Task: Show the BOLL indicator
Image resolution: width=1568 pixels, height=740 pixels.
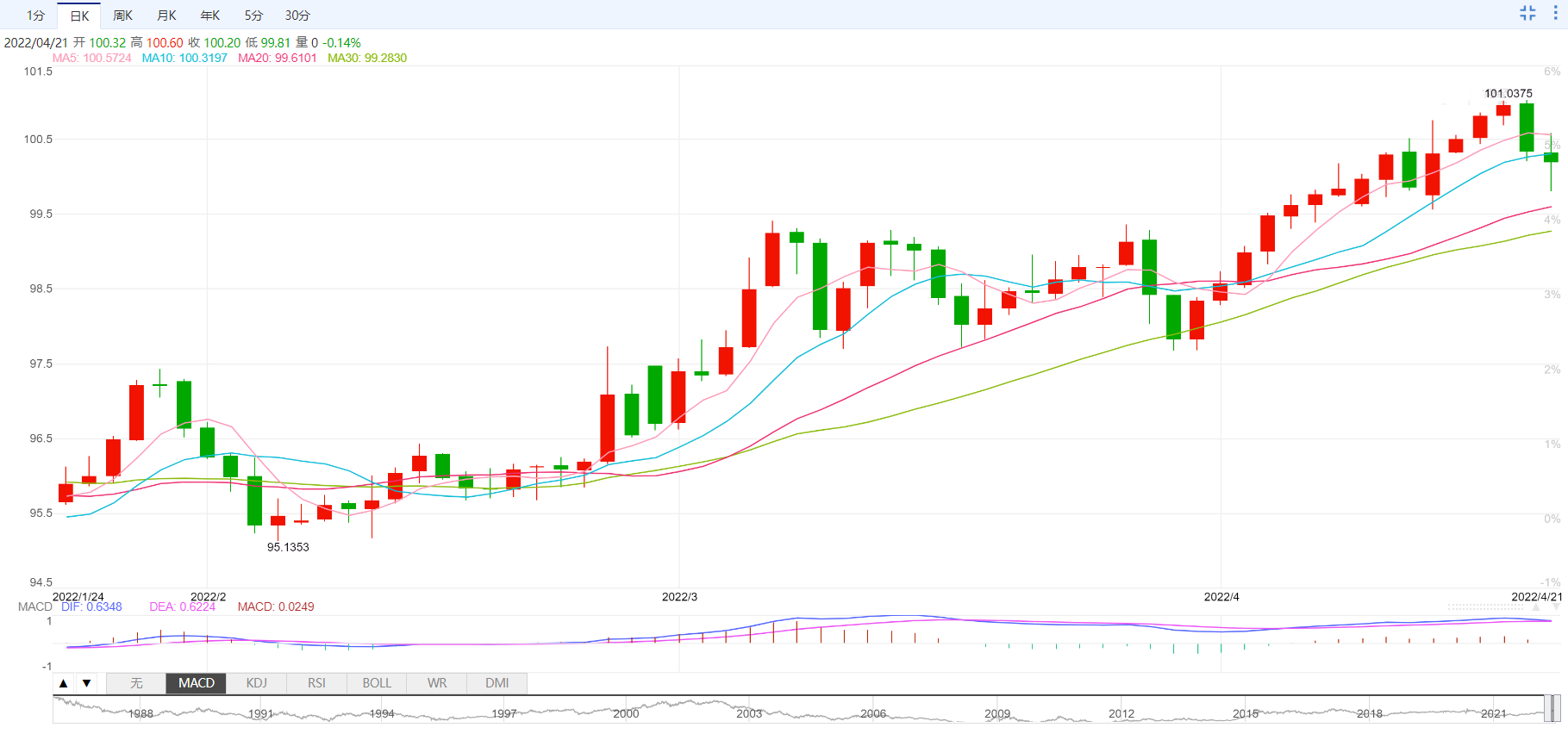Action: pos(377,683)
